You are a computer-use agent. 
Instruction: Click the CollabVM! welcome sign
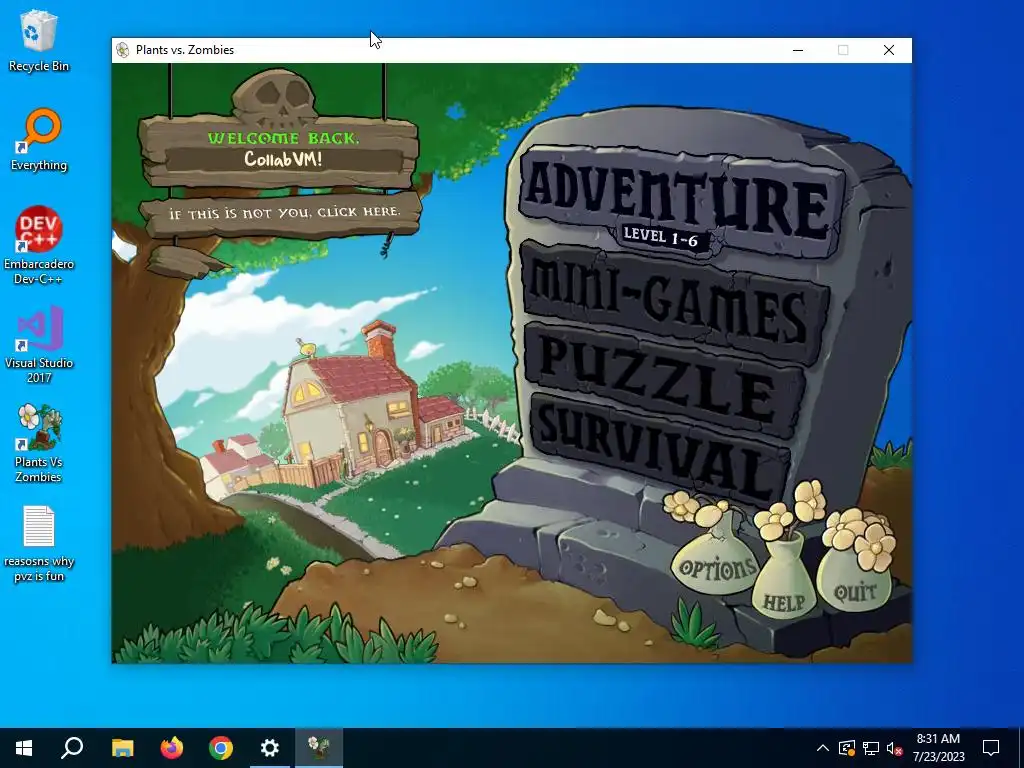tap(281, 149)
